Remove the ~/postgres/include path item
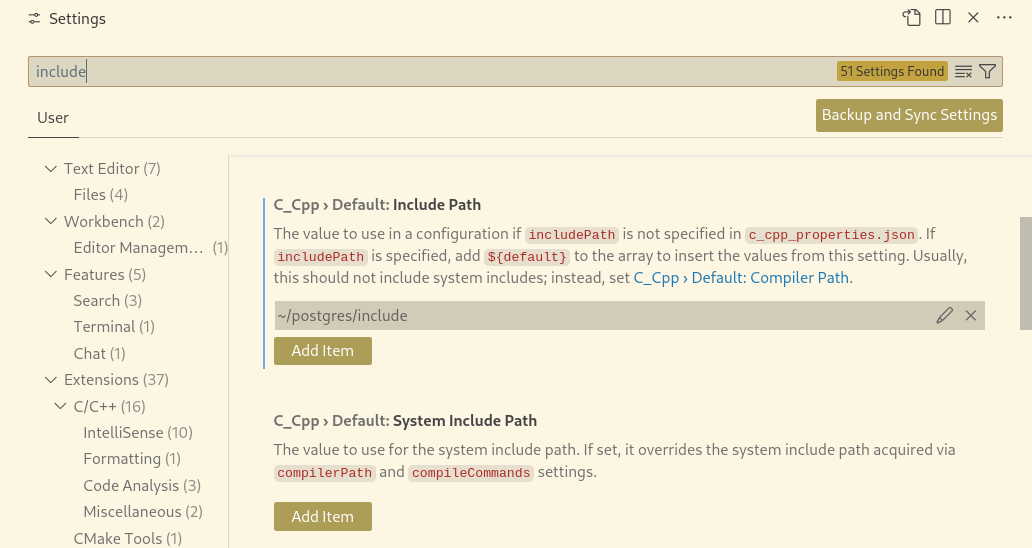Viewport: 1032px width, 548px height. [971, 316]
